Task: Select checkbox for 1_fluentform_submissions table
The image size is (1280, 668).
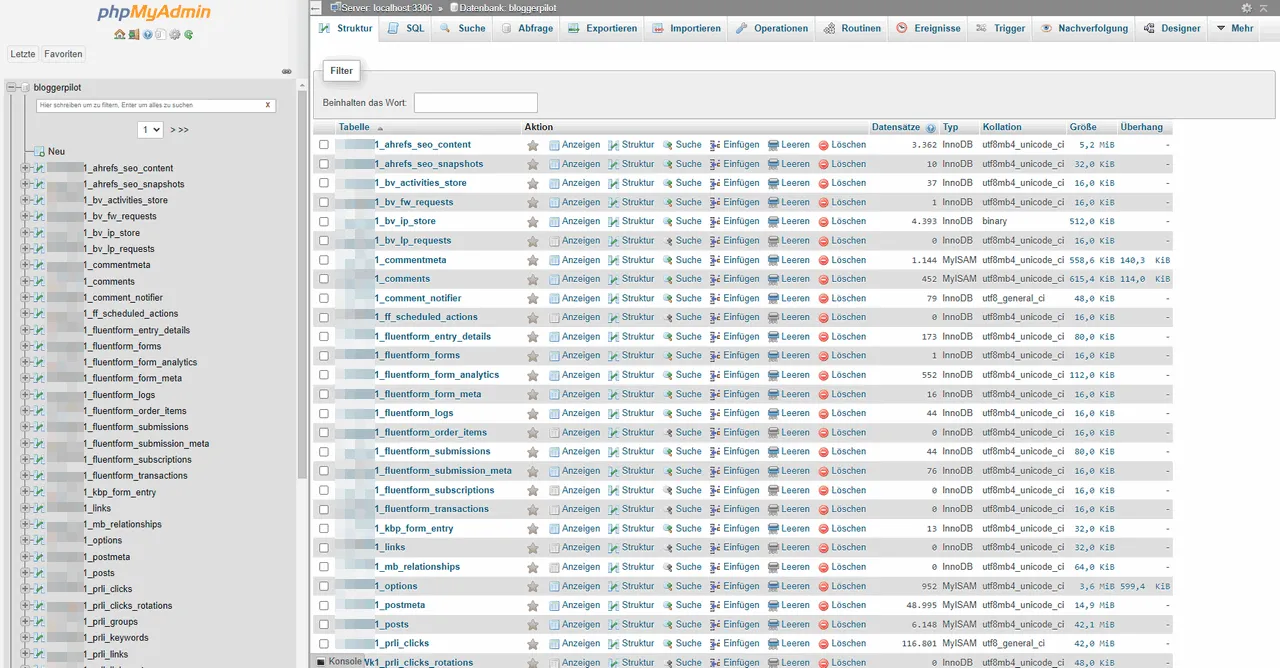Action: [324, 452]
